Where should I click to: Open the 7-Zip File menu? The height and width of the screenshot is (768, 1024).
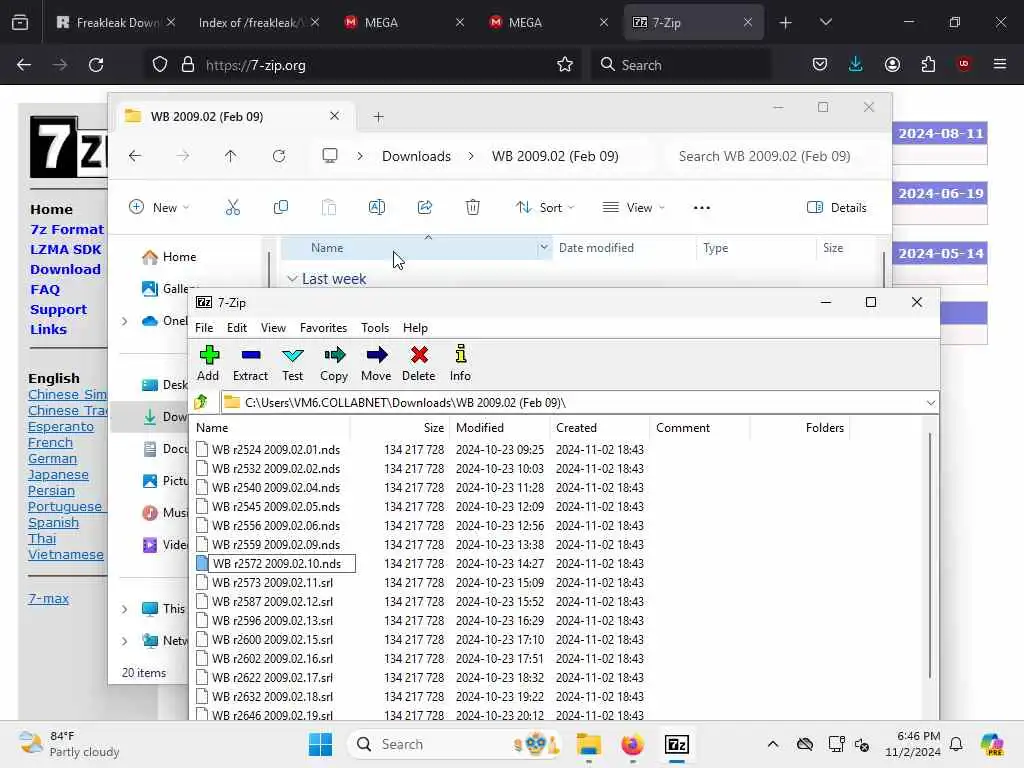pyautogui.click(x=204, y=328)
